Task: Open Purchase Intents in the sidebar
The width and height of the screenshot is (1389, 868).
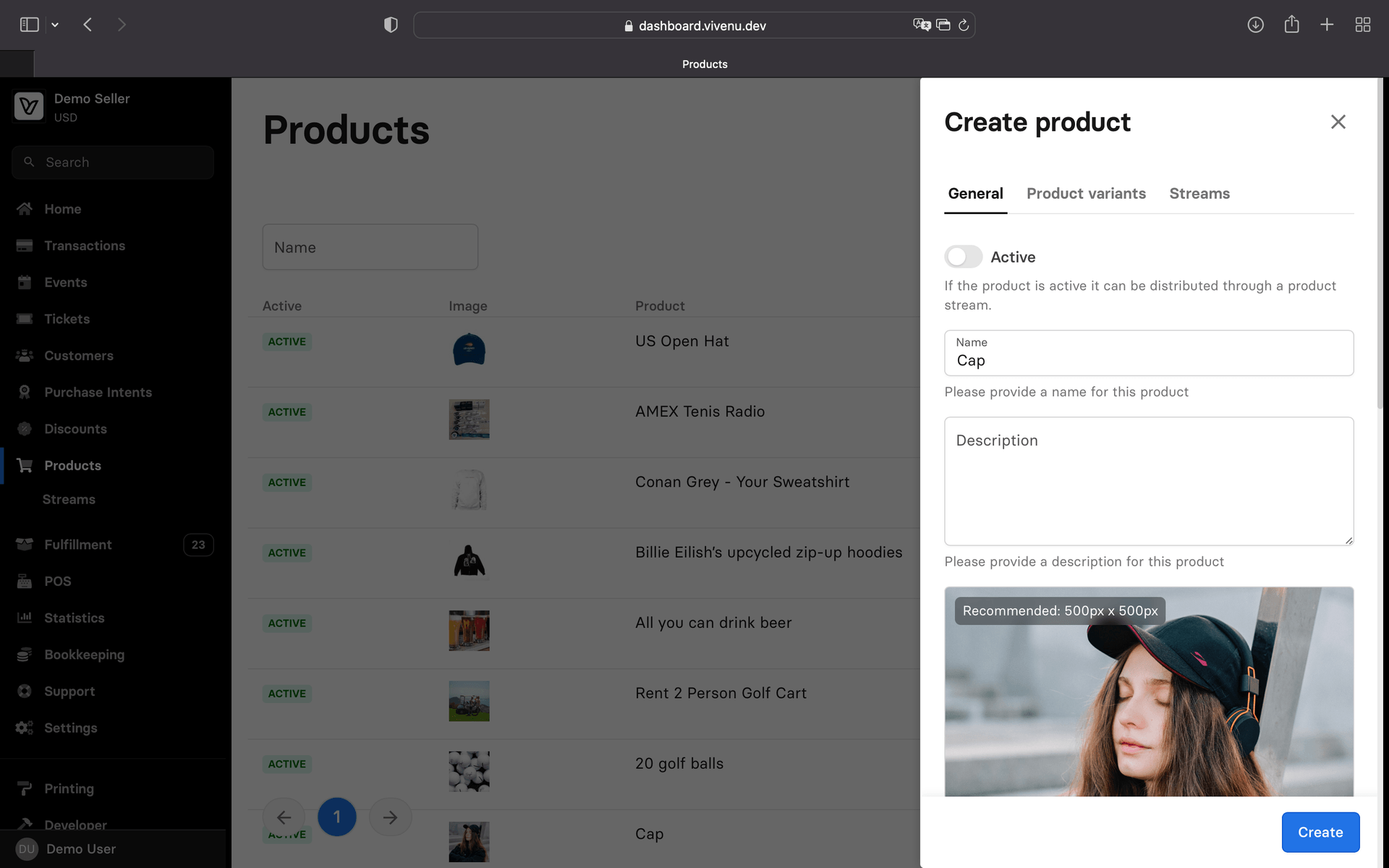Action: click(x=98, y=392)
